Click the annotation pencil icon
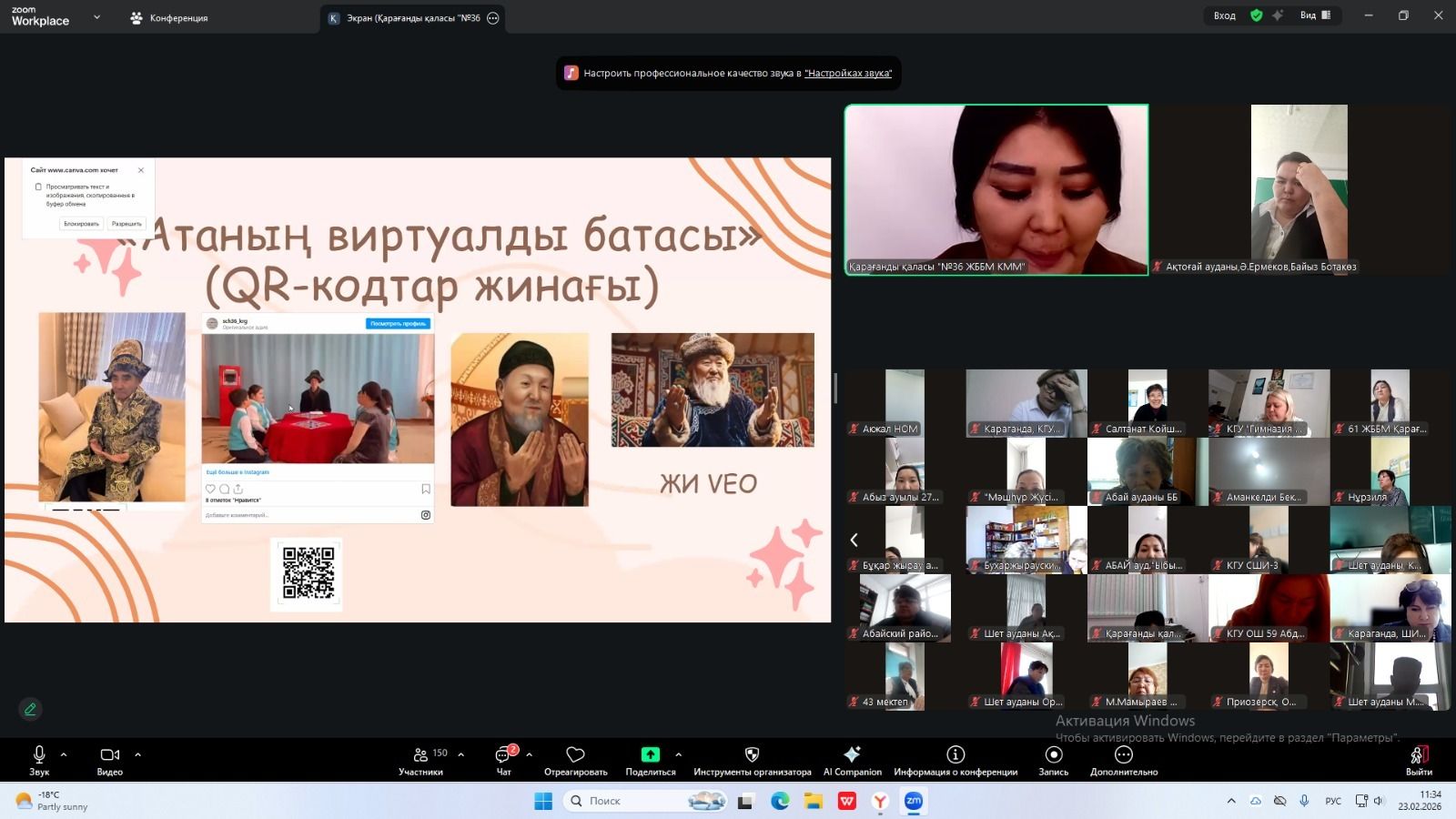 pos(30,709)
